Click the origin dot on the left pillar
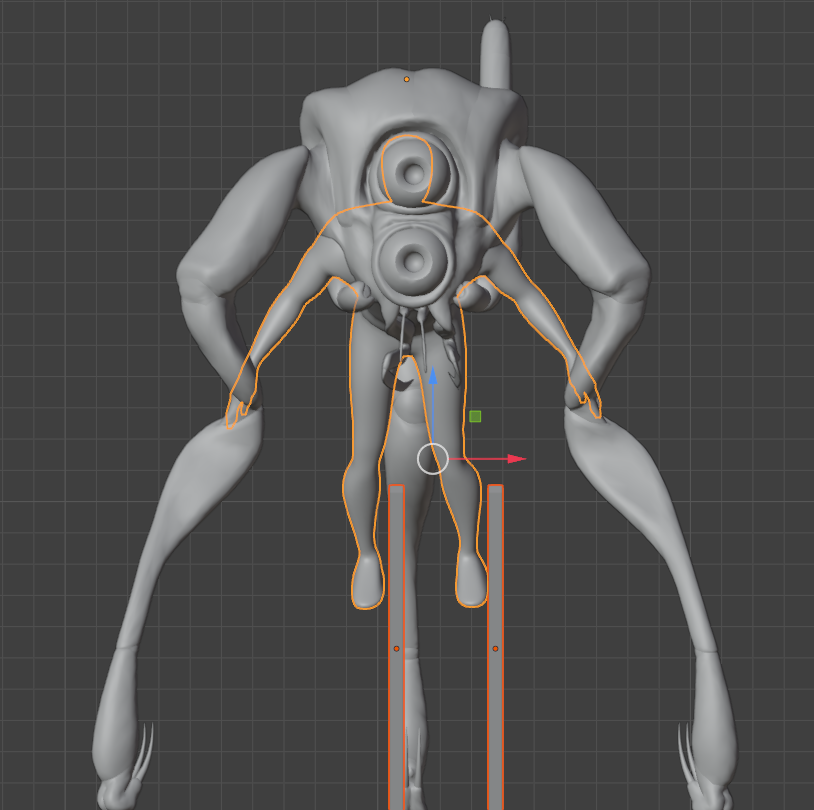 397,649
